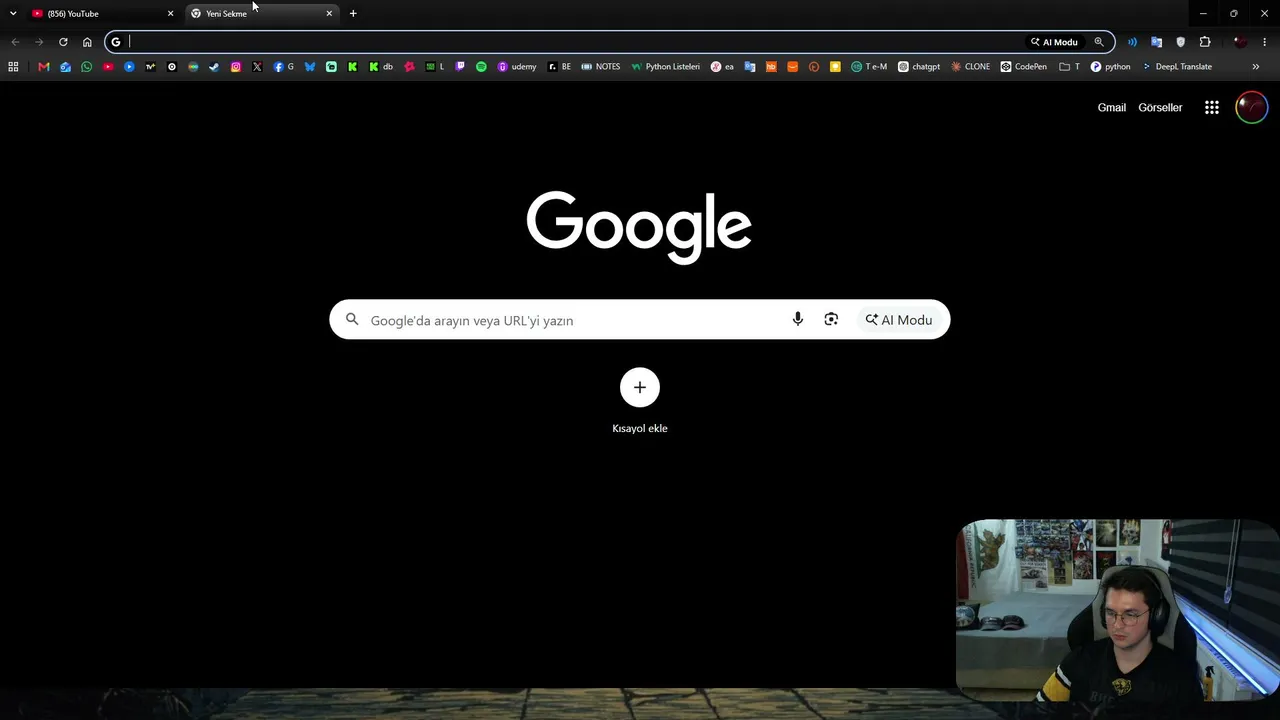Open the BE bookmark
This screenshot has width=1280, height=720.
click(x=559, y=67)
